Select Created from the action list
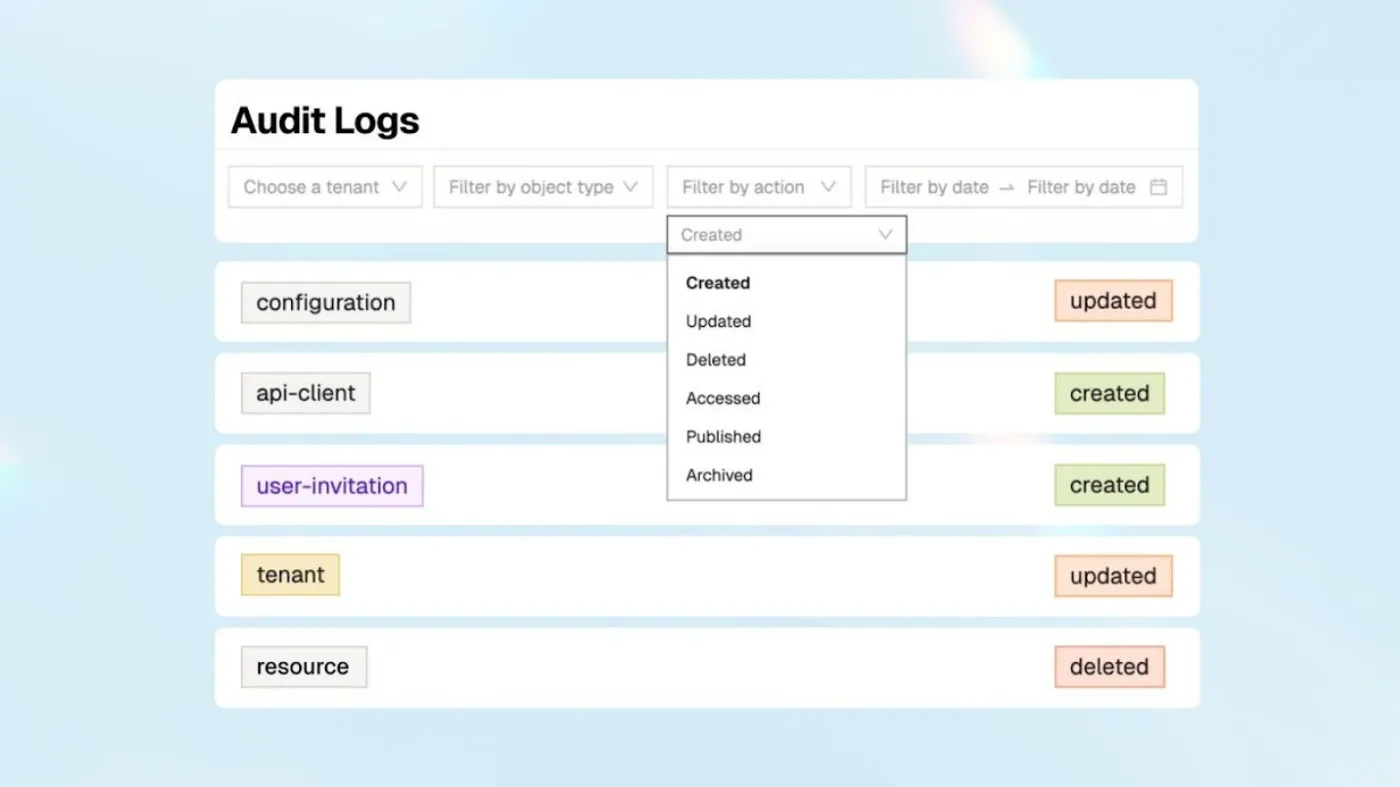 (718, 283)
